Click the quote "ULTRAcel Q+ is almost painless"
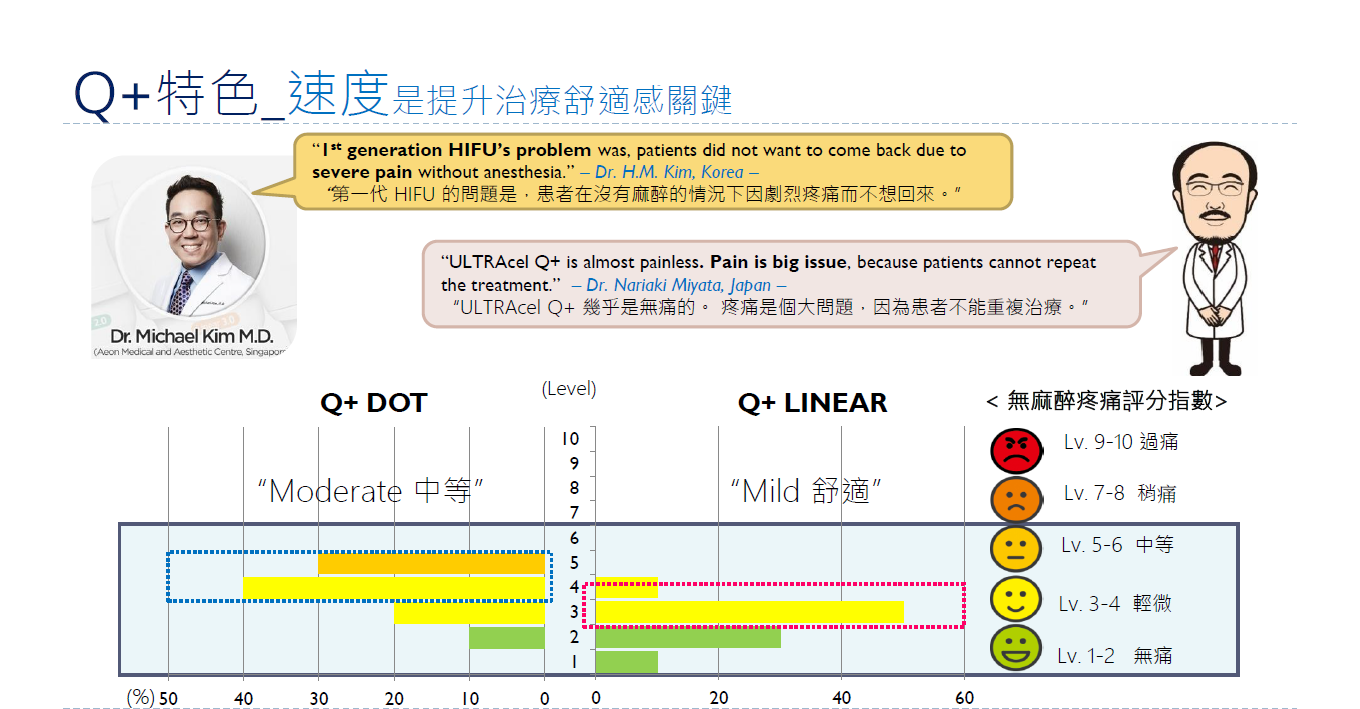Image resolution: width=1360 pixels, height=709 pixels. [x=574, y=263]
